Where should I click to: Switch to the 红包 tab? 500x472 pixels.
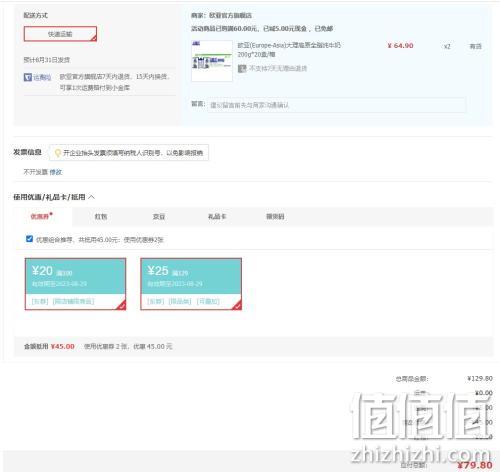[101, 217]
